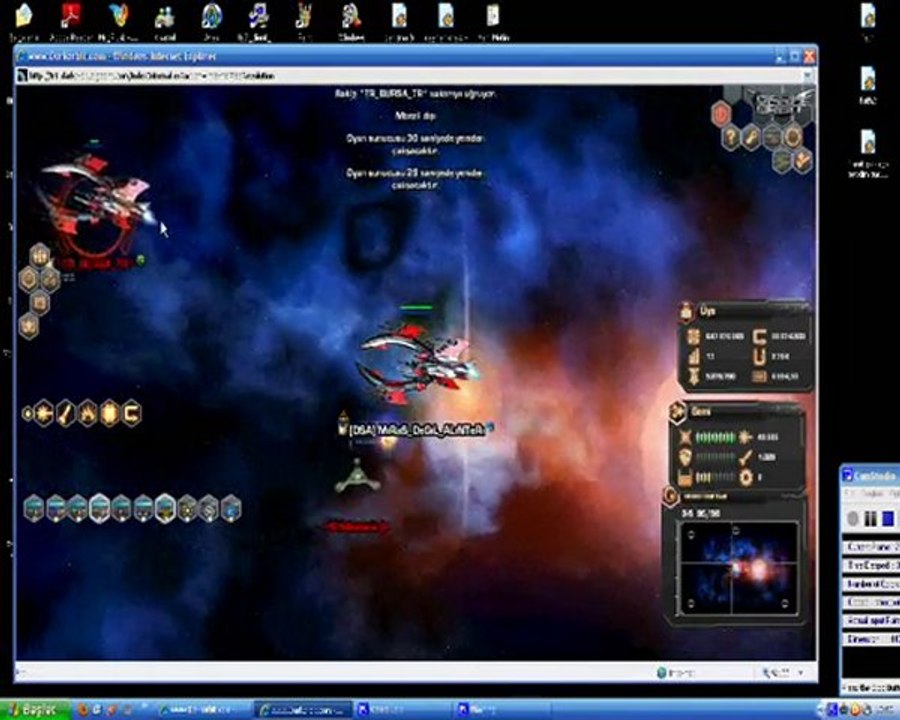Screen dimensions: 900x720
Task: Click the red logout hexagon in game
Action: (721, 113)
